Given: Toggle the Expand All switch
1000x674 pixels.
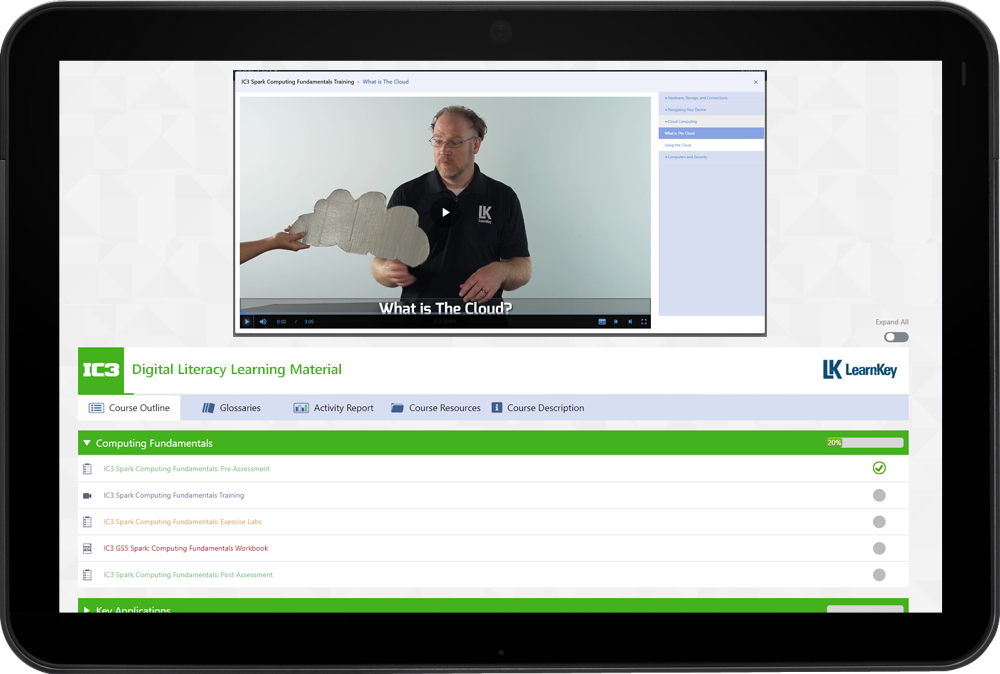Looking at the screenshot, I should 896,337.
